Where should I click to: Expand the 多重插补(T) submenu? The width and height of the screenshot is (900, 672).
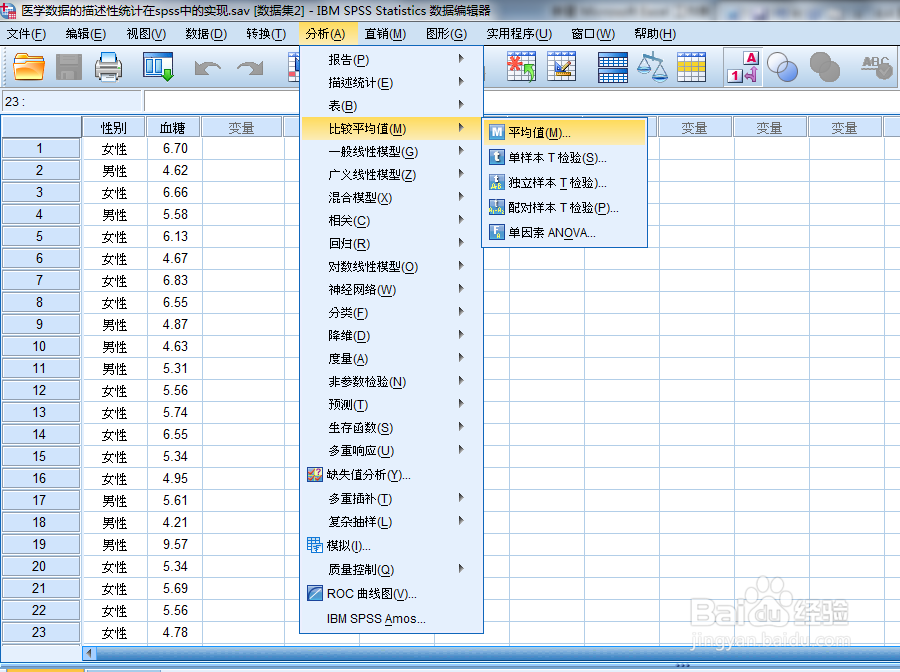click(391, 499)
